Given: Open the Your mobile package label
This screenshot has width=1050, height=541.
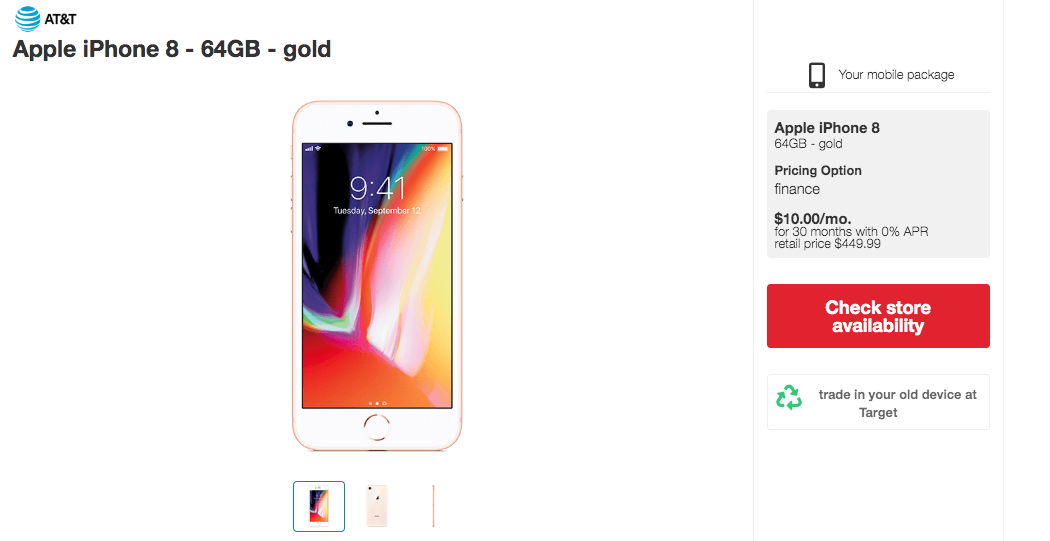Looking at the screenshot, I should tap(896, 75).
